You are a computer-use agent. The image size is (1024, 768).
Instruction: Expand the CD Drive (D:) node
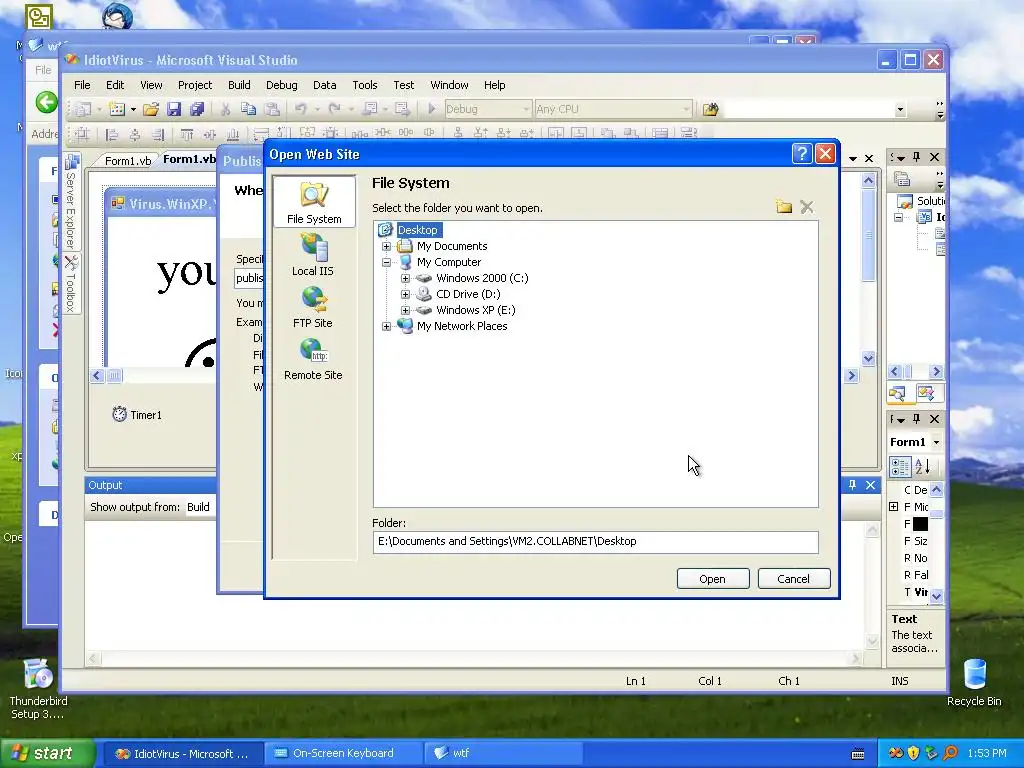(x=406, y=294)
